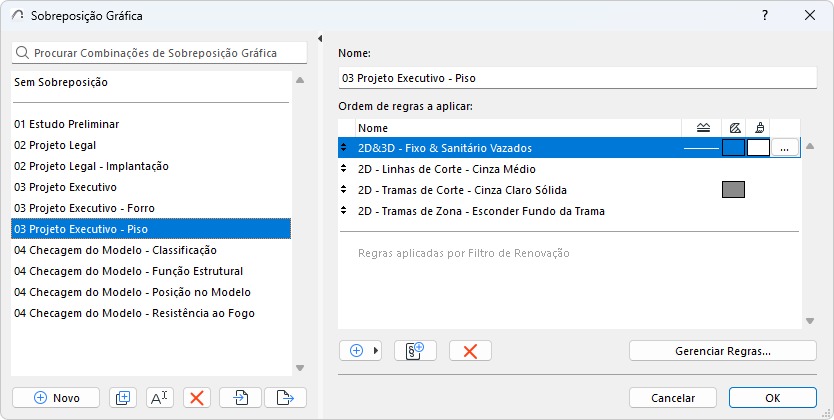The image size is (834, 420).
Task: Click the help question mark icon
Action: [765, 15]
